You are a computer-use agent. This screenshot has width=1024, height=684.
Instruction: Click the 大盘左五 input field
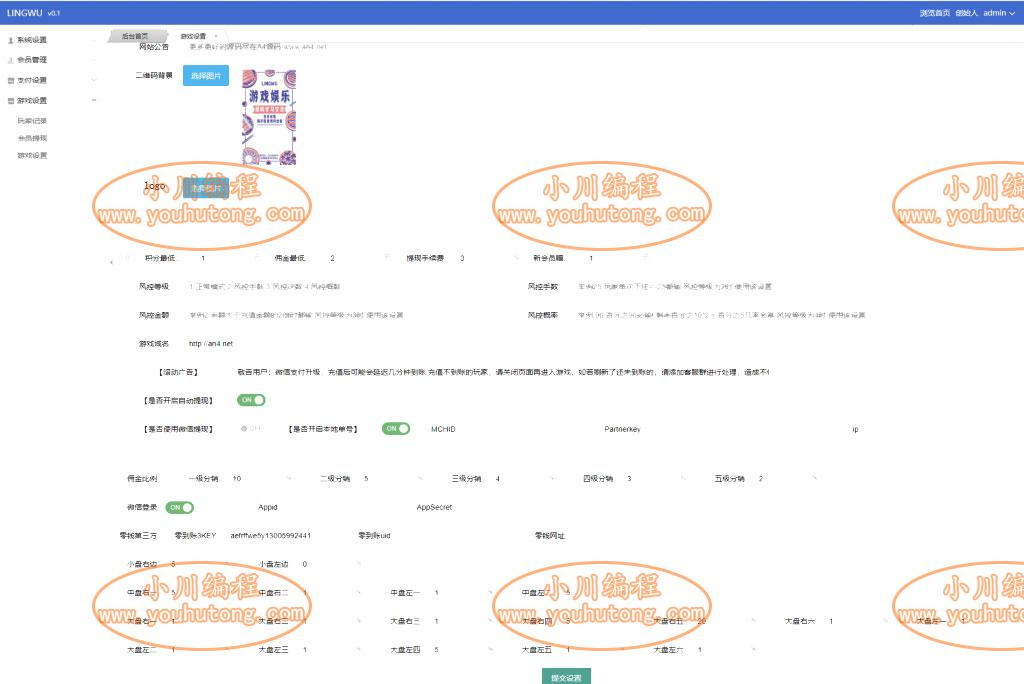[x=594, y=650]
